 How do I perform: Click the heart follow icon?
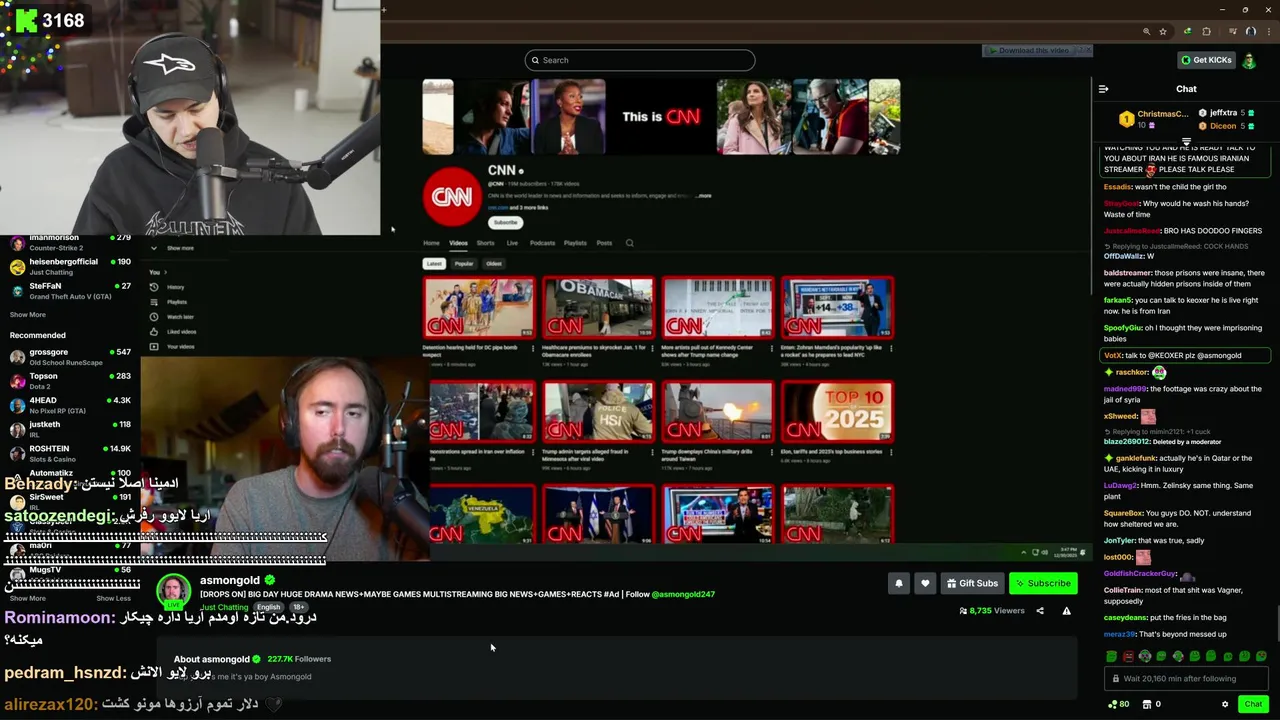coord(925,583)
